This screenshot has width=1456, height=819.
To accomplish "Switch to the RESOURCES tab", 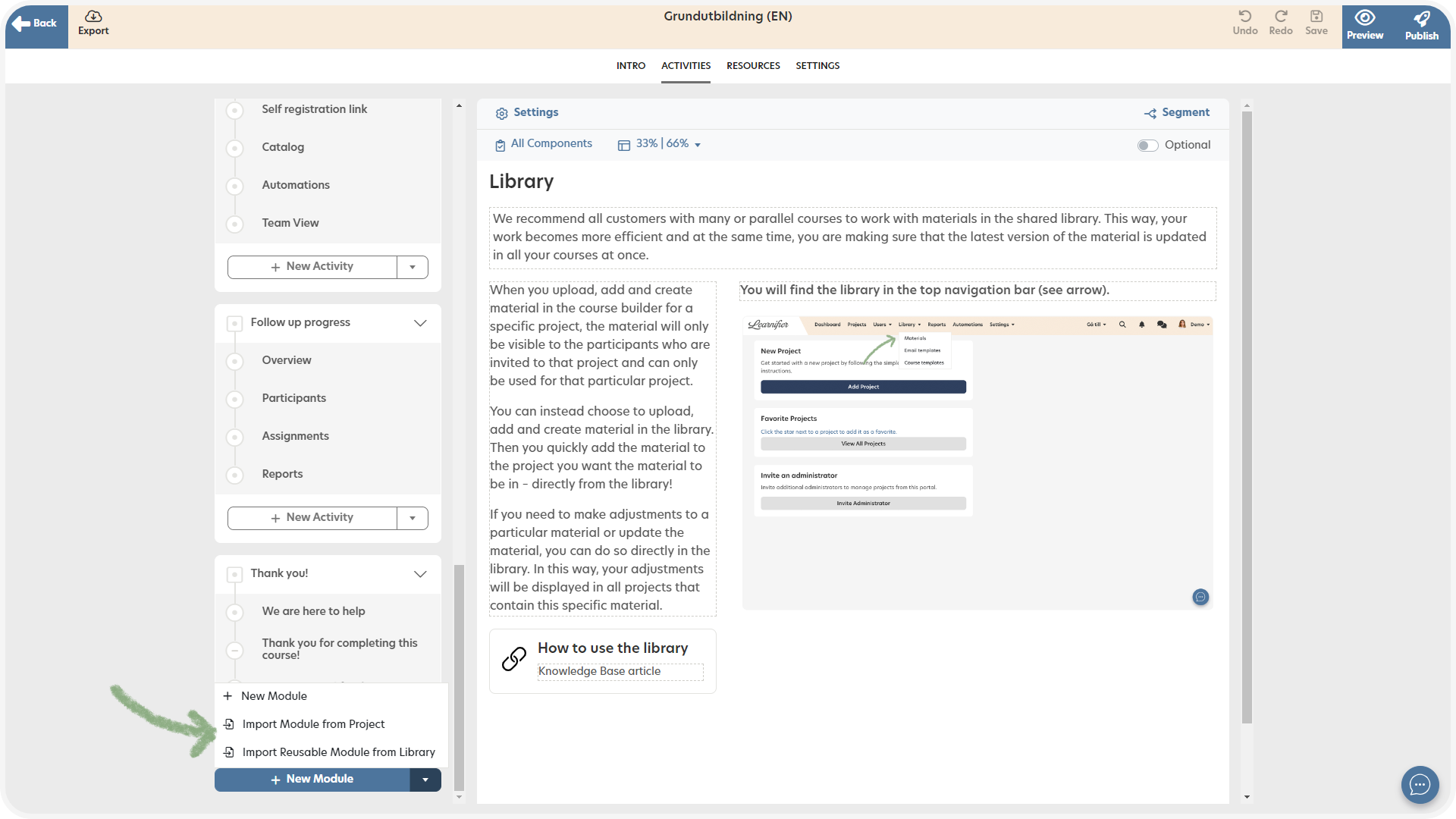I will pyautogui.click(x=752, y=66).
